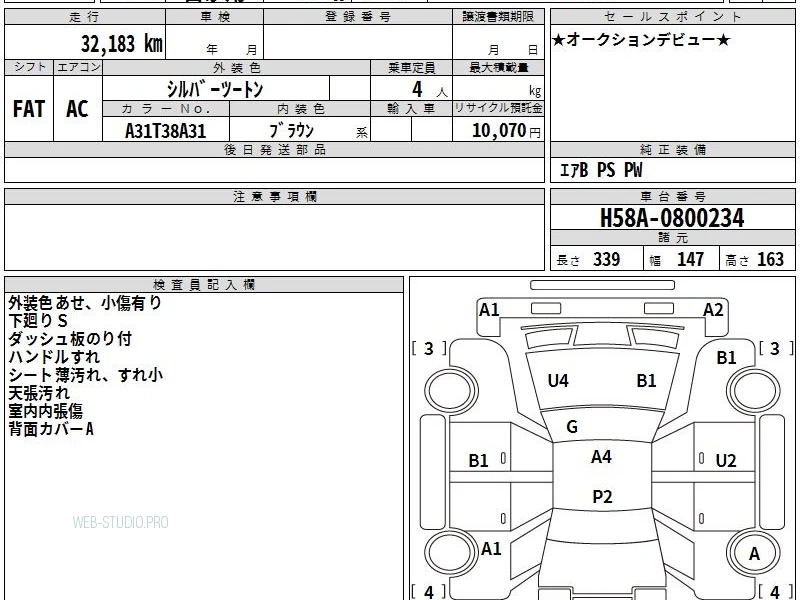
Task: Select the 走行 column header
Action: point(85,17)
